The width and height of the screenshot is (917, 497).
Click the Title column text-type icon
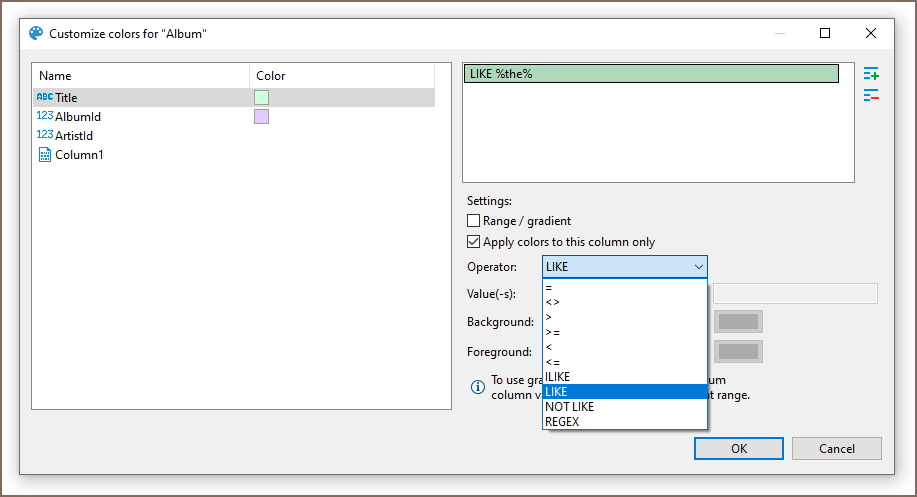point(44,98)
